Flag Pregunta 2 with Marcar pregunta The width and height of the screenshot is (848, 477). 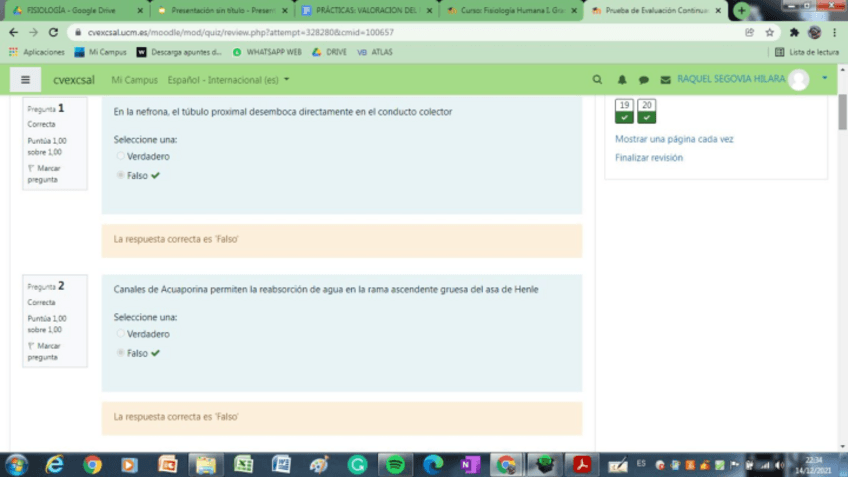point(44,352)
